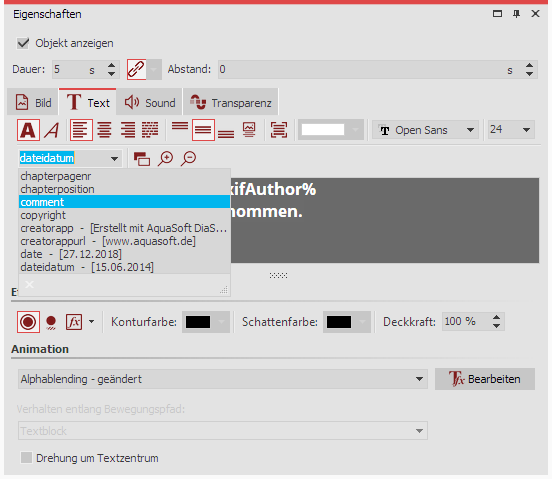Select creatorappurl variable entry
Viewport: 552px width, 479px height.
tap(125, 241)
